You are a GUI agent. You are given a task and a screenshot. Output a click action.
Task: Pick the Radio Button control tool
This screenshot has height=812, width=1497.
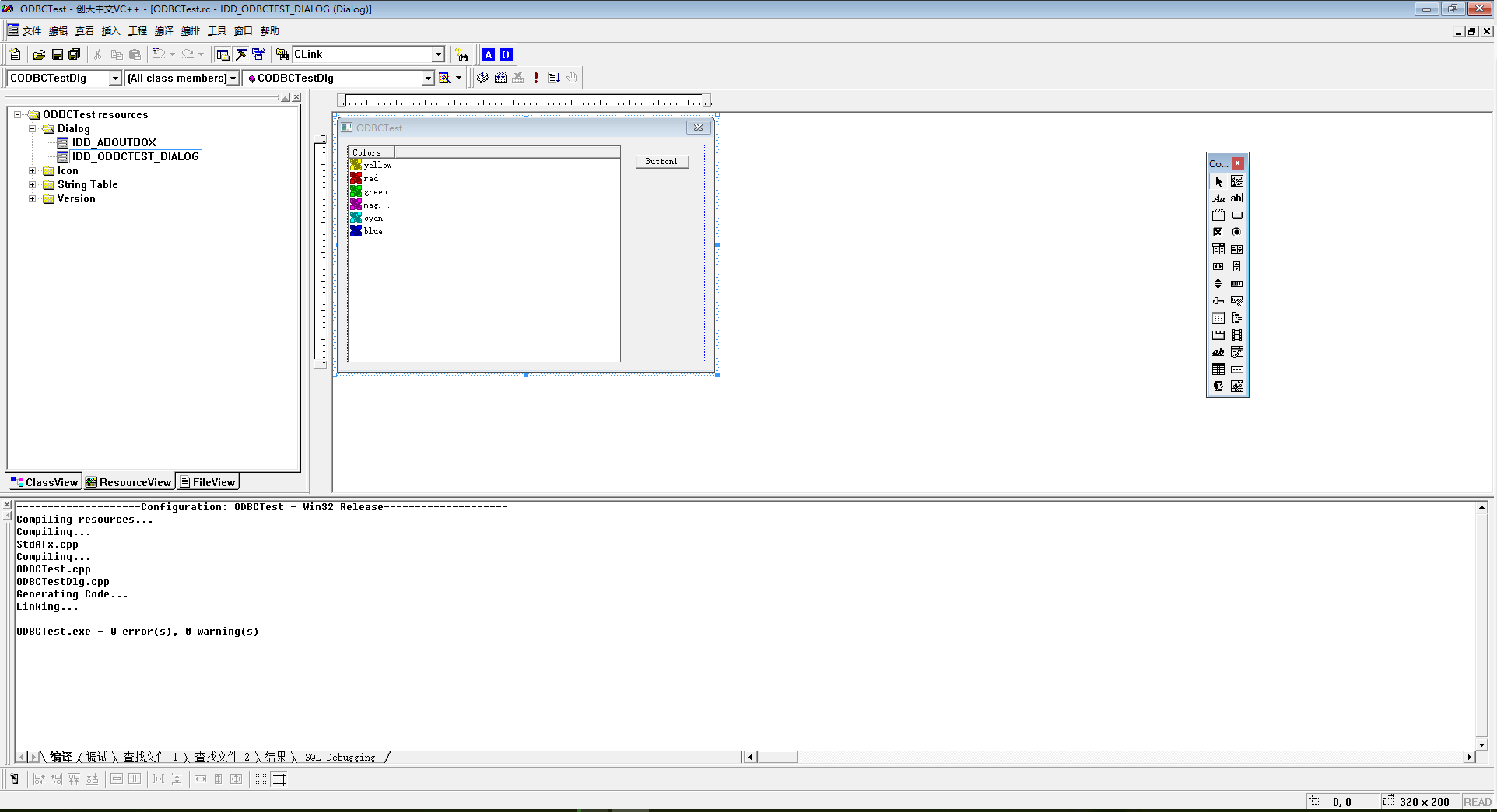[x=1236, y=232]
